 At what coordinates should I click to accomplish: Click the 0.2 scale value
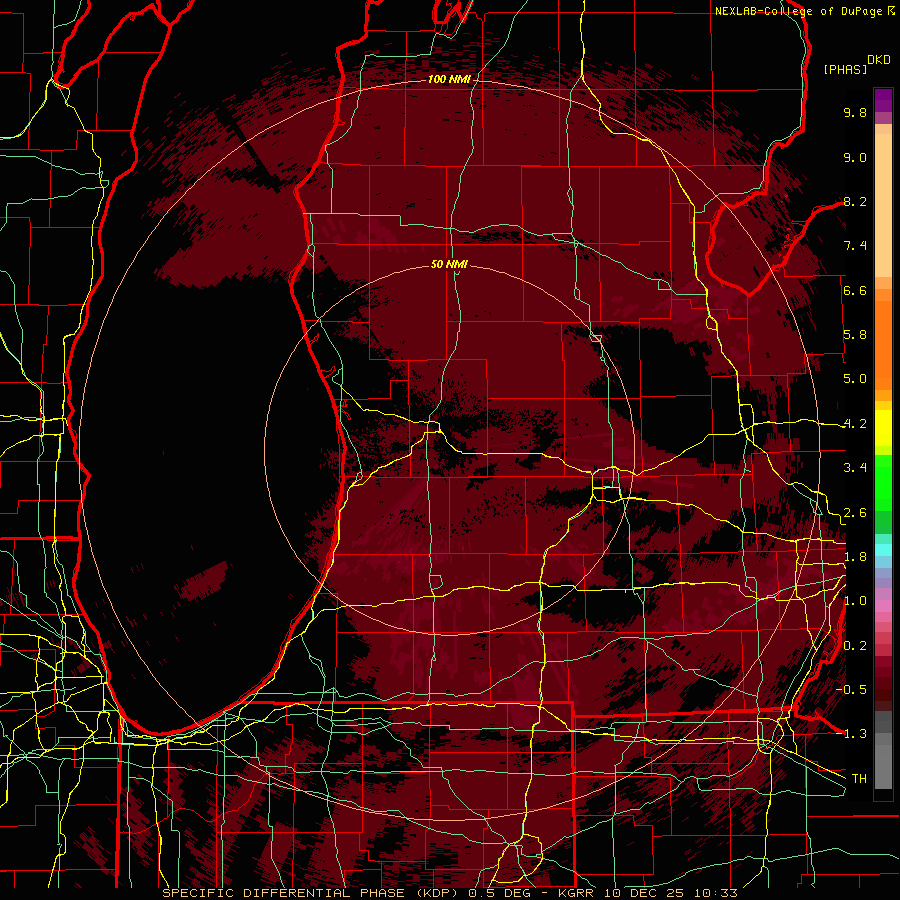[x=855, y=646]
